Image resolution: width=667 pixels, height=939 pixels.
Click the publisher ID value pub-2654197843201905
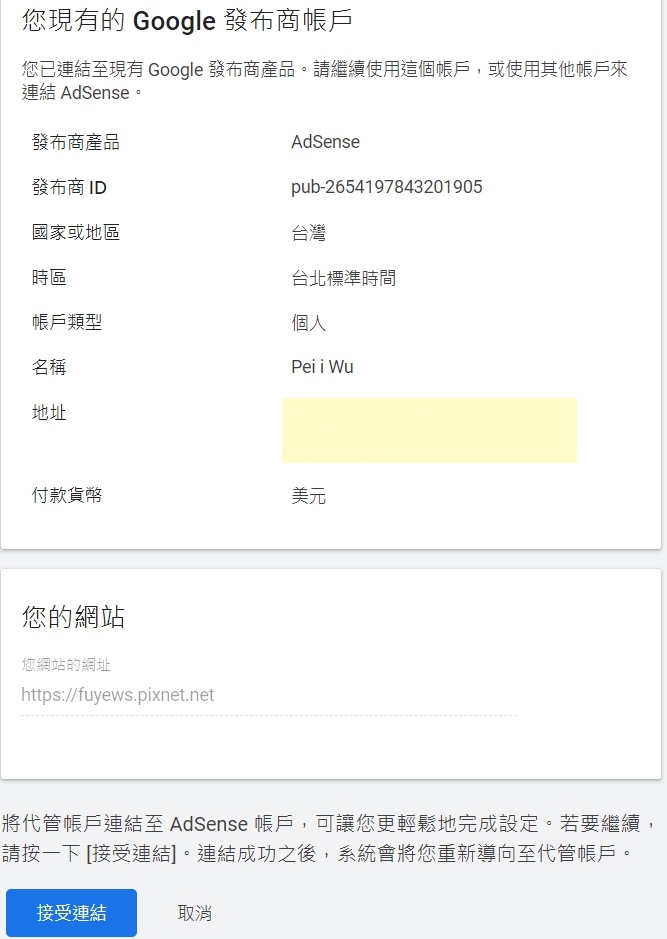[x=386, y=187]
